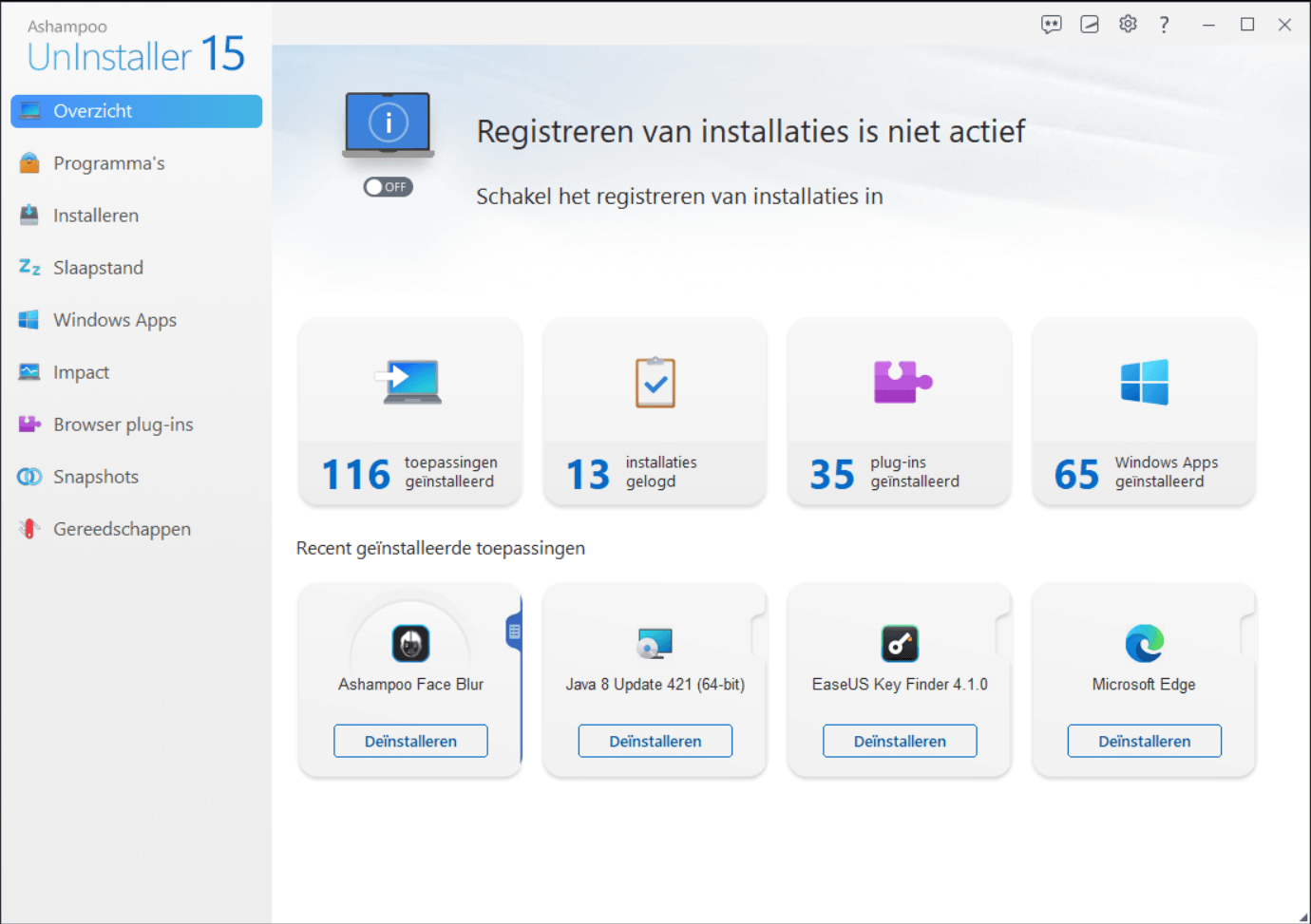This screenshot has height=924, width=1311.
Task: Click the Gereedschappen icon in sidebar
Action: point(29,529)
